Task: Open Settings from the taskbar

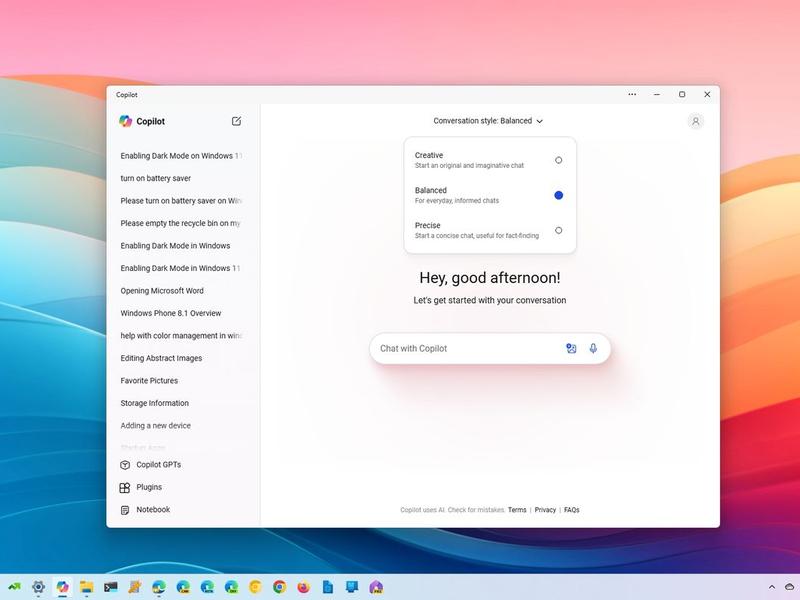Action: (38, 587)
